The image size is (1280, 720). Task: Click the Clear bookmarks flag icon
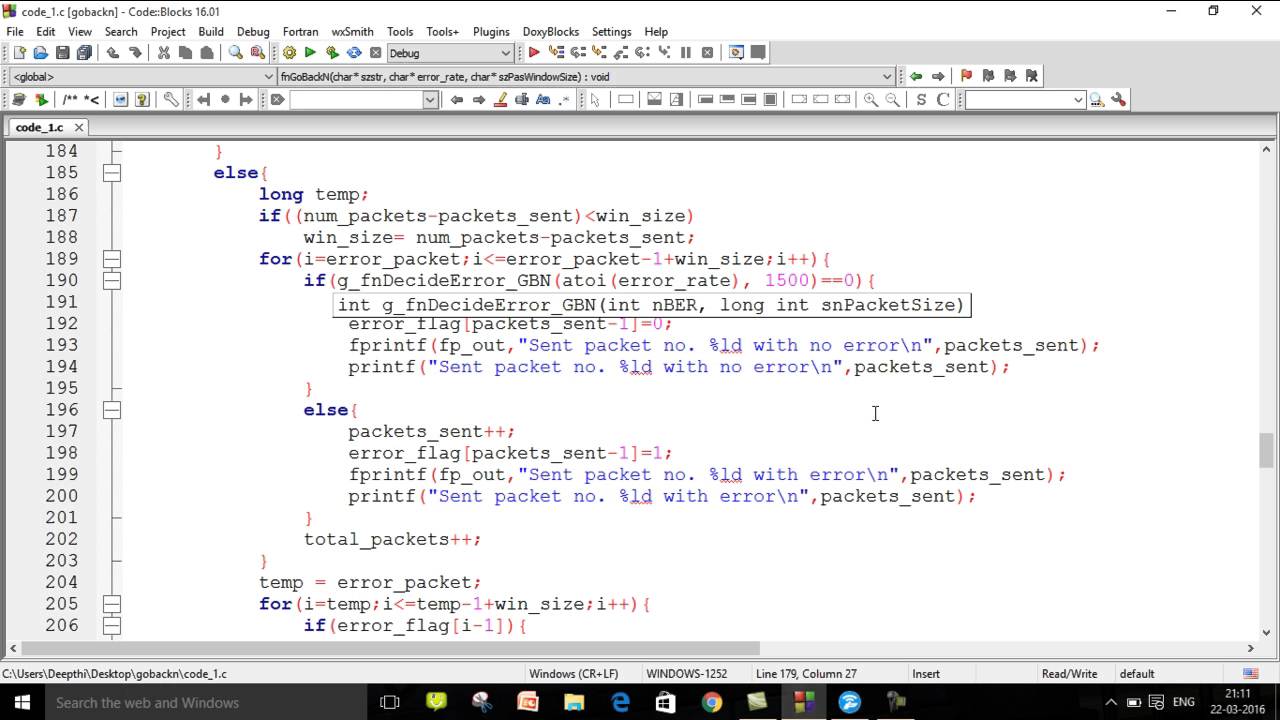[1032, 76]
